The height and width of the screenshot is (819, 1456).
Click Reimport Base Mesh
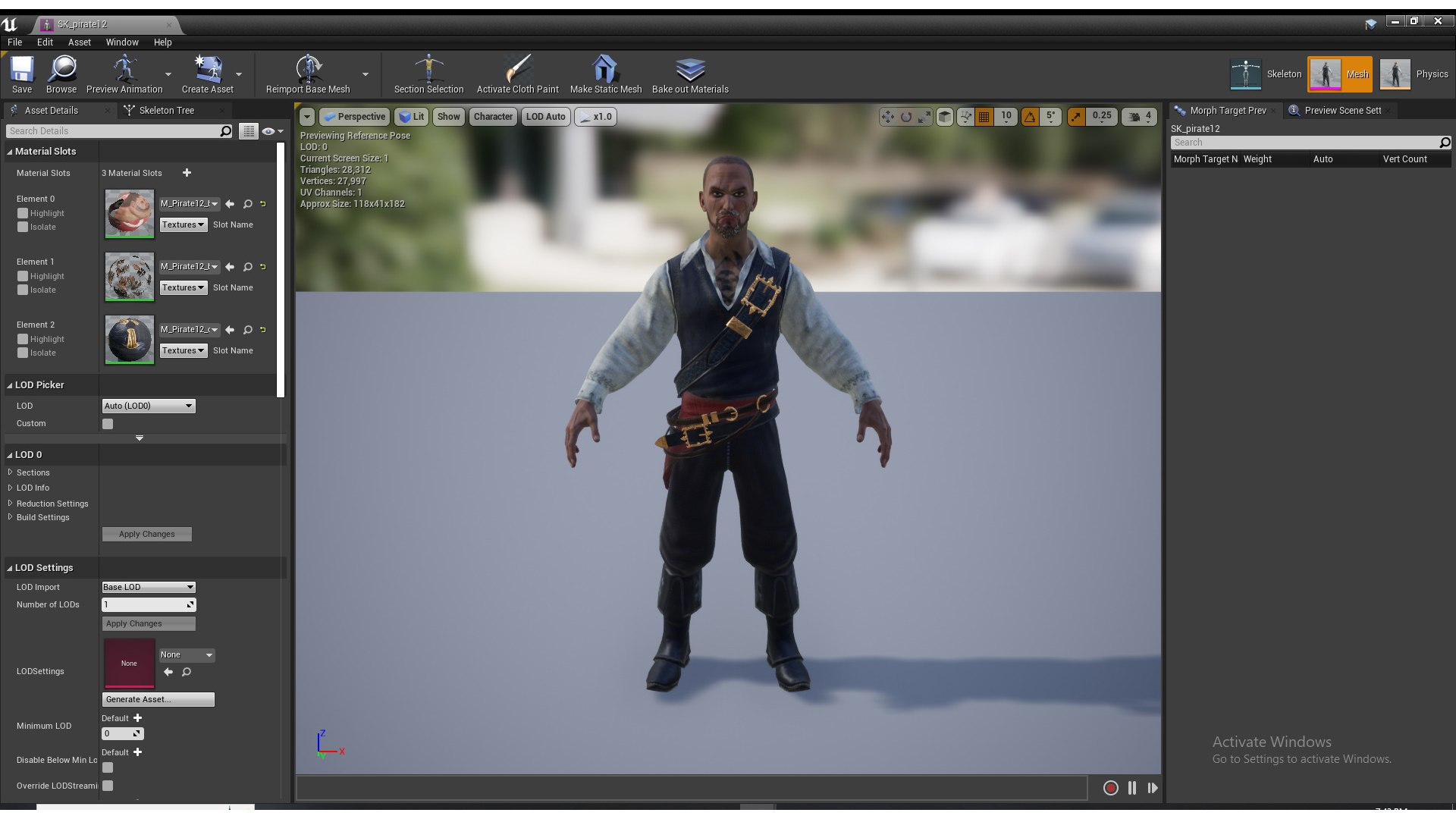point(308,74)
